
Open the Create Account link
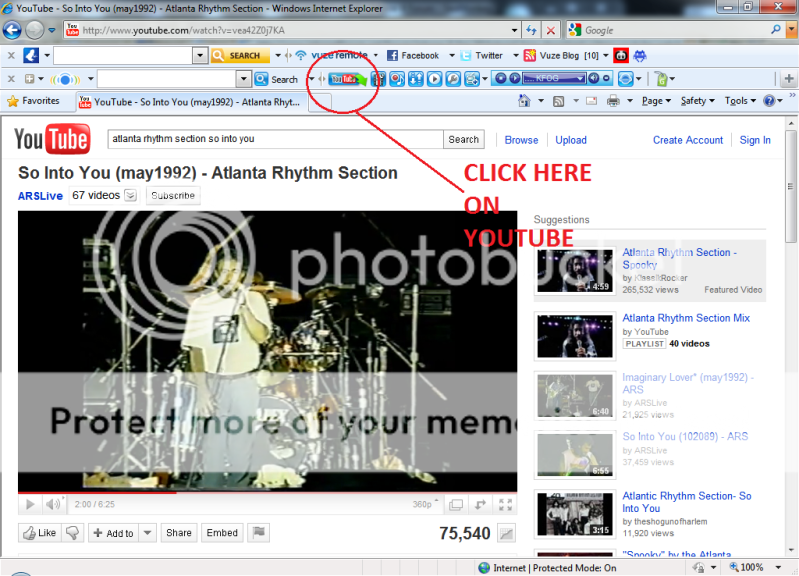pos(688,140)
